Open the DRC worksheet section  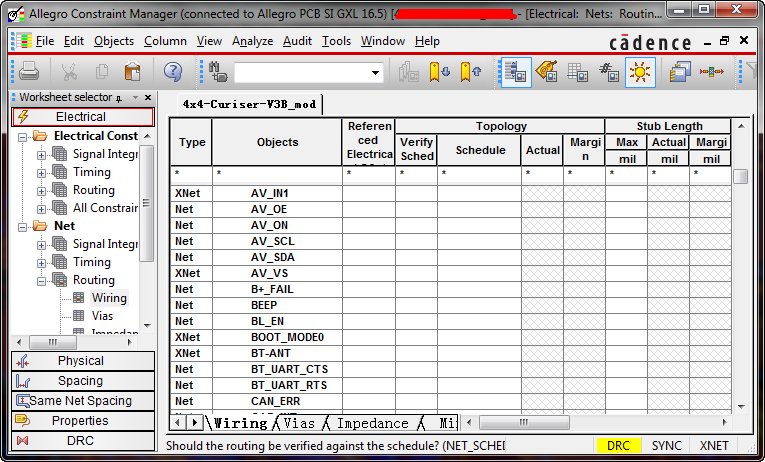pyautogui.click(x=82, y=441)
